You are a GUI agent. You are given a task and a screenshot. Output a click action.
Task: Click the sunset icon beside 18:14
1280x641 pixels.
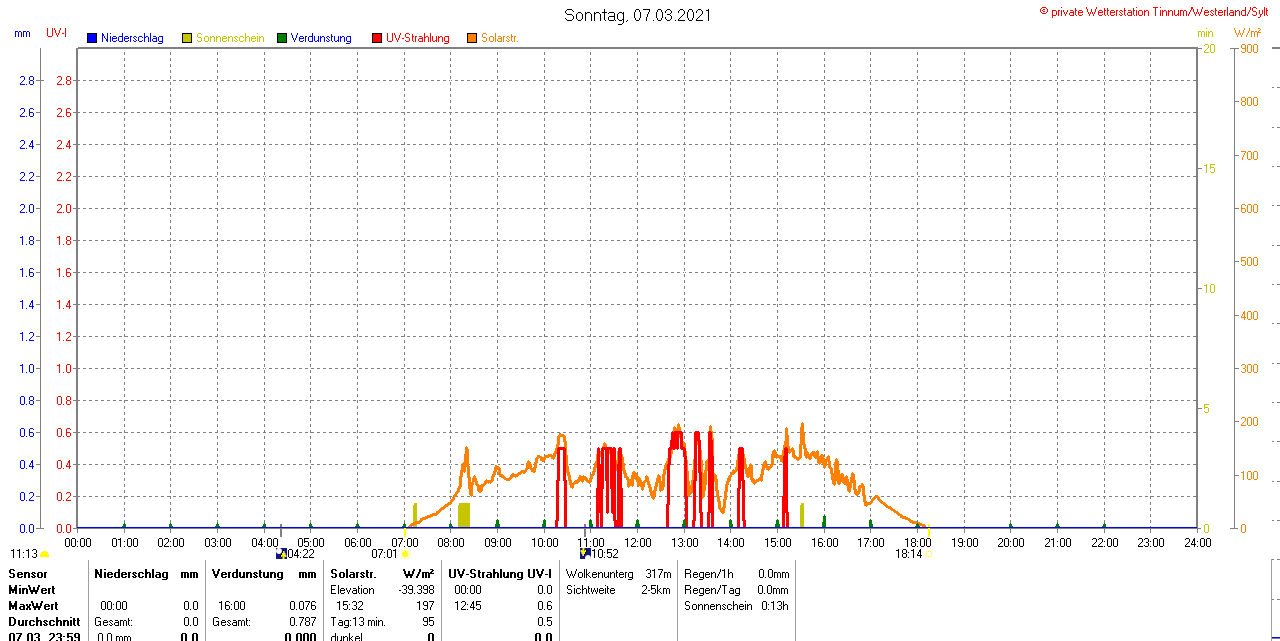point(929,554)
